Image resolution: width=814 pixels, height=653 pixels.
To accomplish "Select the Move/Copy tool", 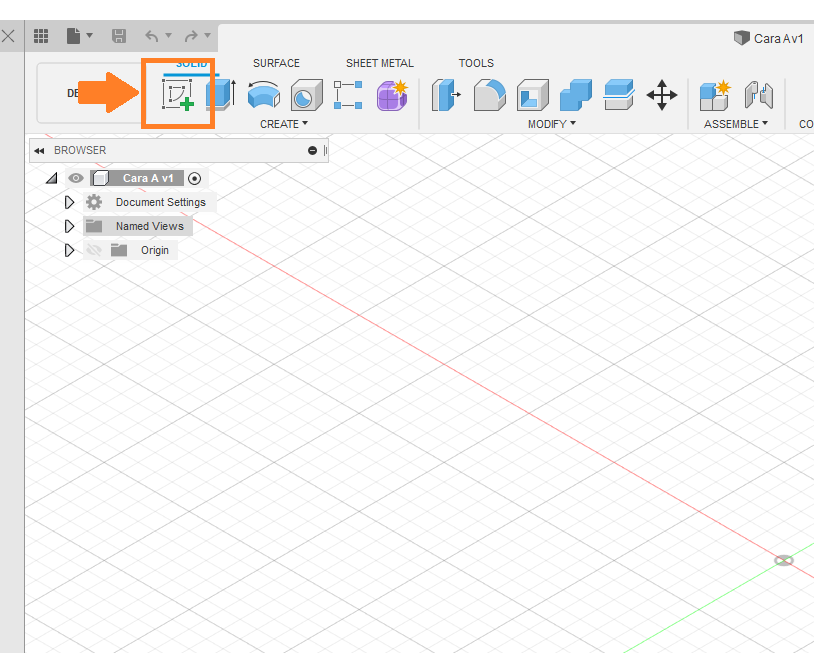I will pos(662,93).
